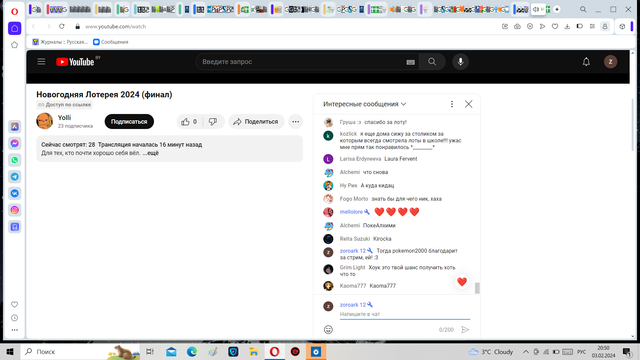Open the taskbar clock and date
This screenshot has height=360, width=640.
603,352
